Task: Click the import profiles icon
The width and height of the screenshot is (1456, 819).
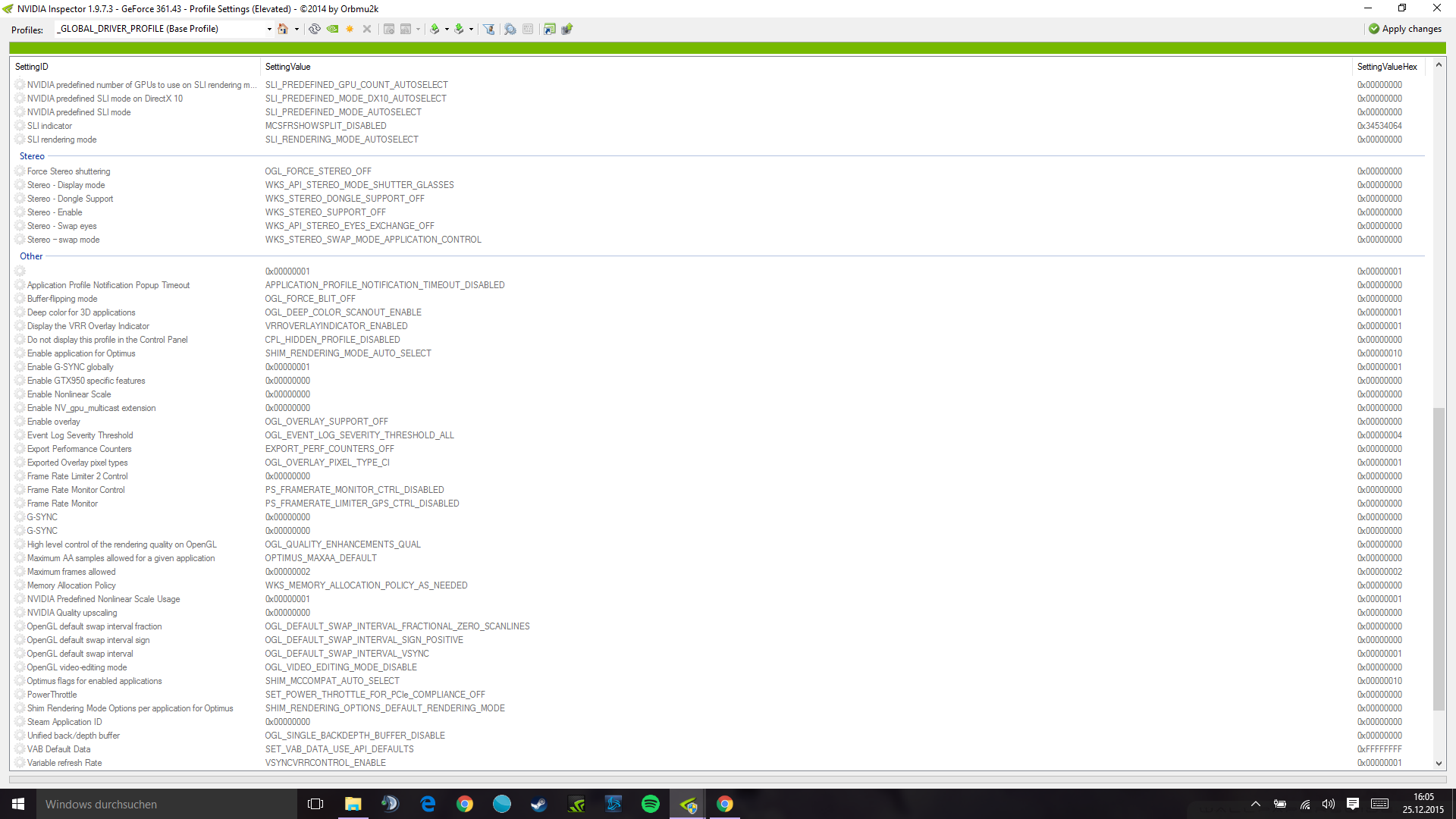Action: pos(459,29)
